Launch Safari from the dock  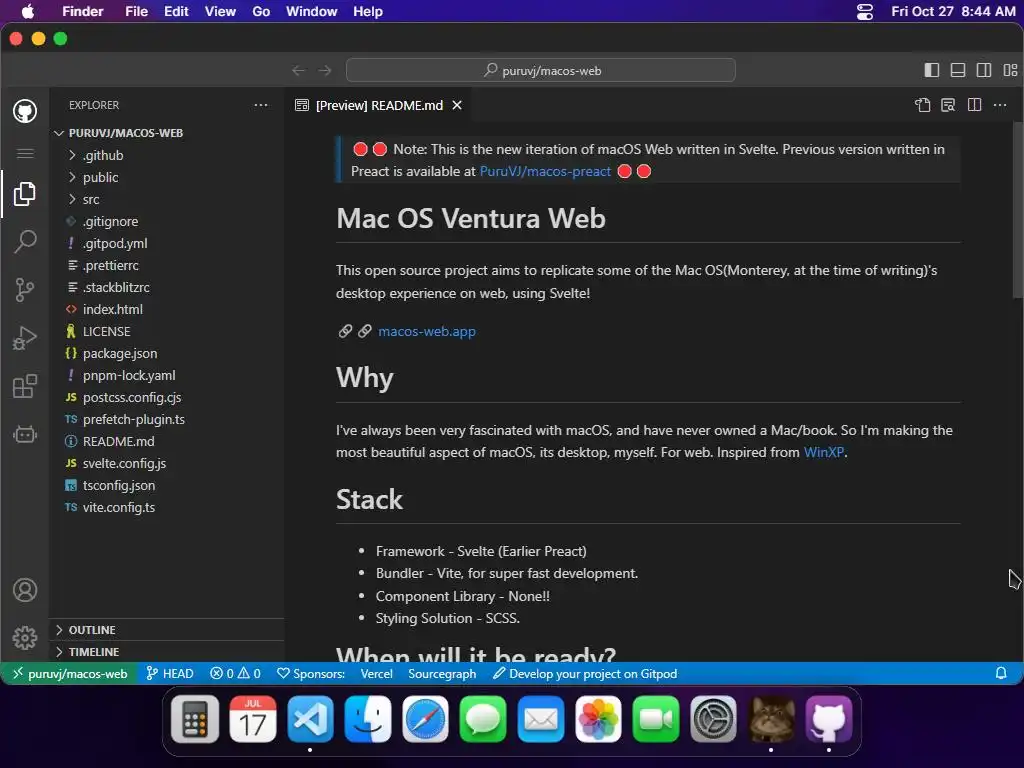click(x=425, y=719)
